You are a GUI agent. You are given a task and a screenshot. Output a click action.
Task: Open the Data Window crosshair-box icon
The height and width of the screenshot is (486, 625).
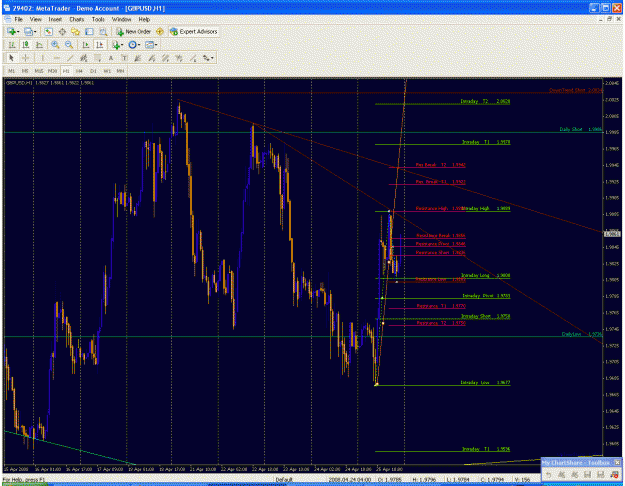[x=62, y=32]
